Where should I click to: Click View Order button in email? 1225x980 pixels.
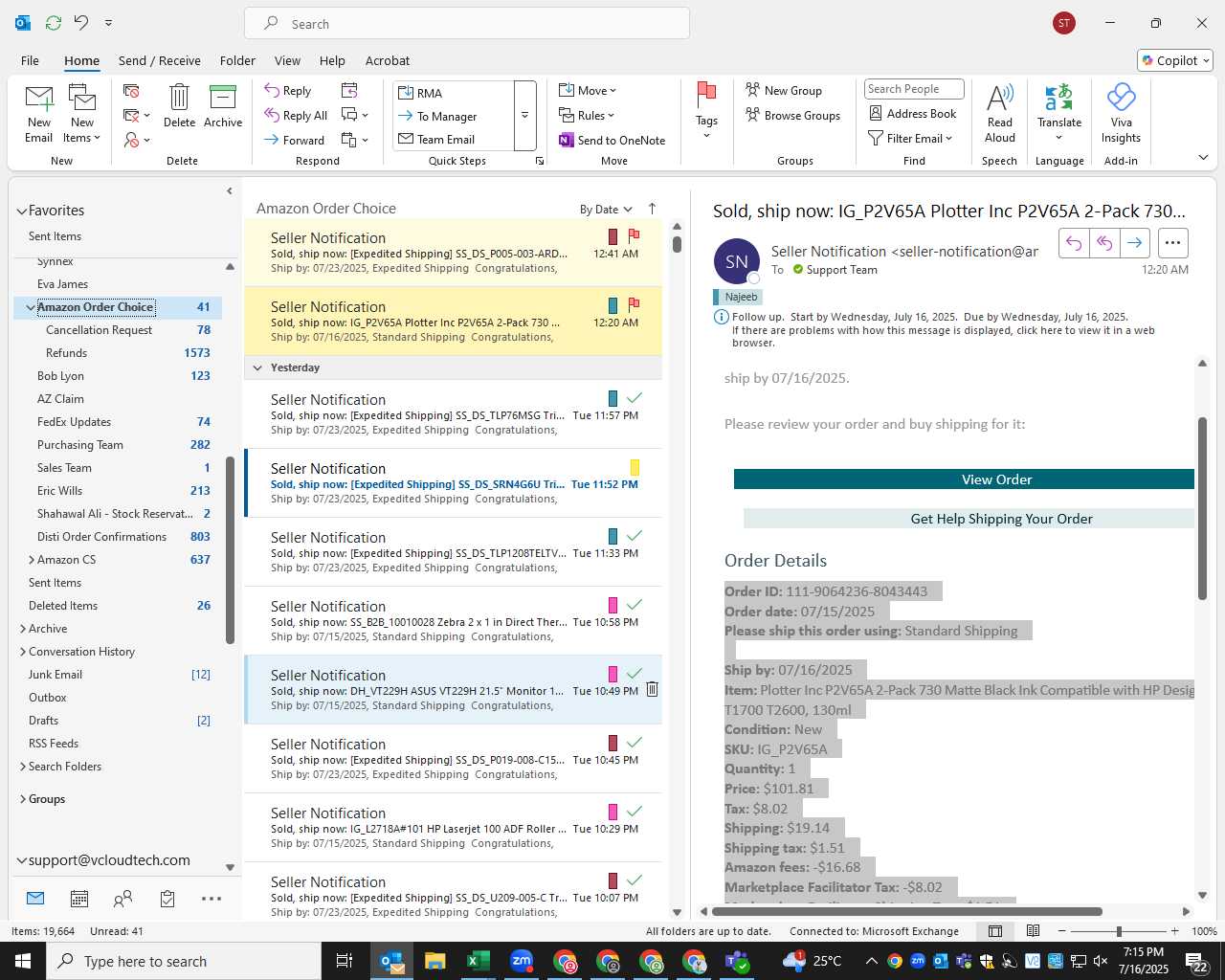pos(964,479)
